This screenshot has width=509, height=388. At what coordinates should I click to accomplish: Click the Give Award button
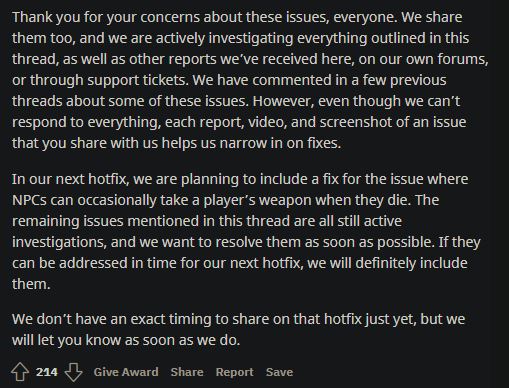[126, 372]
